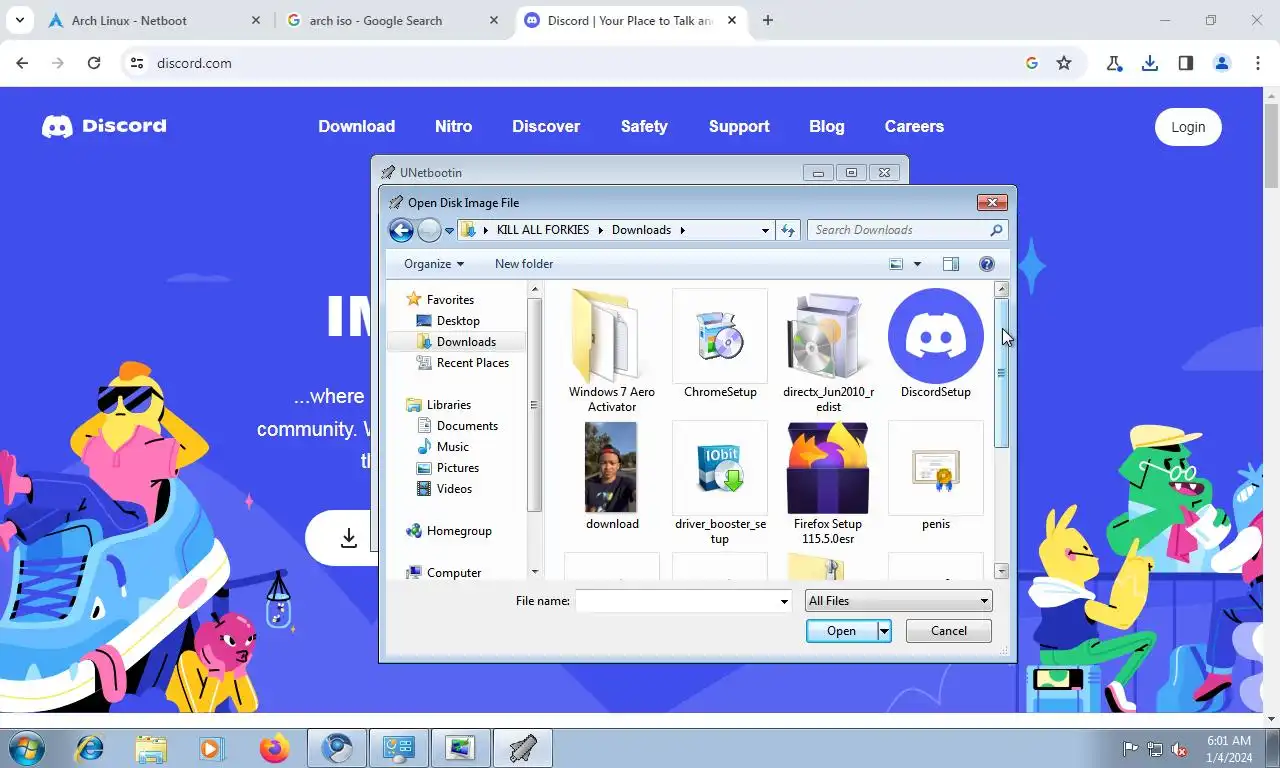The width and height of the screenshot is (1280, 768).
Task: Select the Firefox Setup 115.5.0esr file
Action: click(x=827, y=483)
